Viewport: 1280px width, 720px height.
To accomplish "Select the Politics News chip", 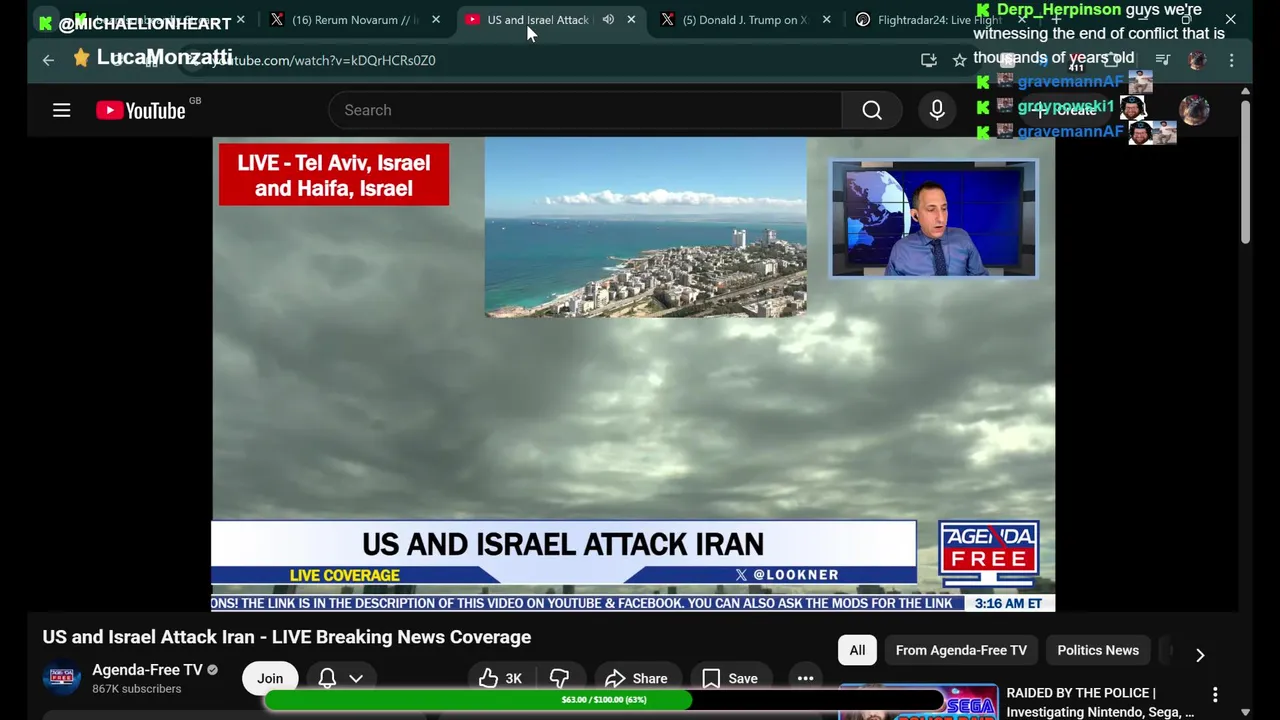I will click(x=1098, y=650).
